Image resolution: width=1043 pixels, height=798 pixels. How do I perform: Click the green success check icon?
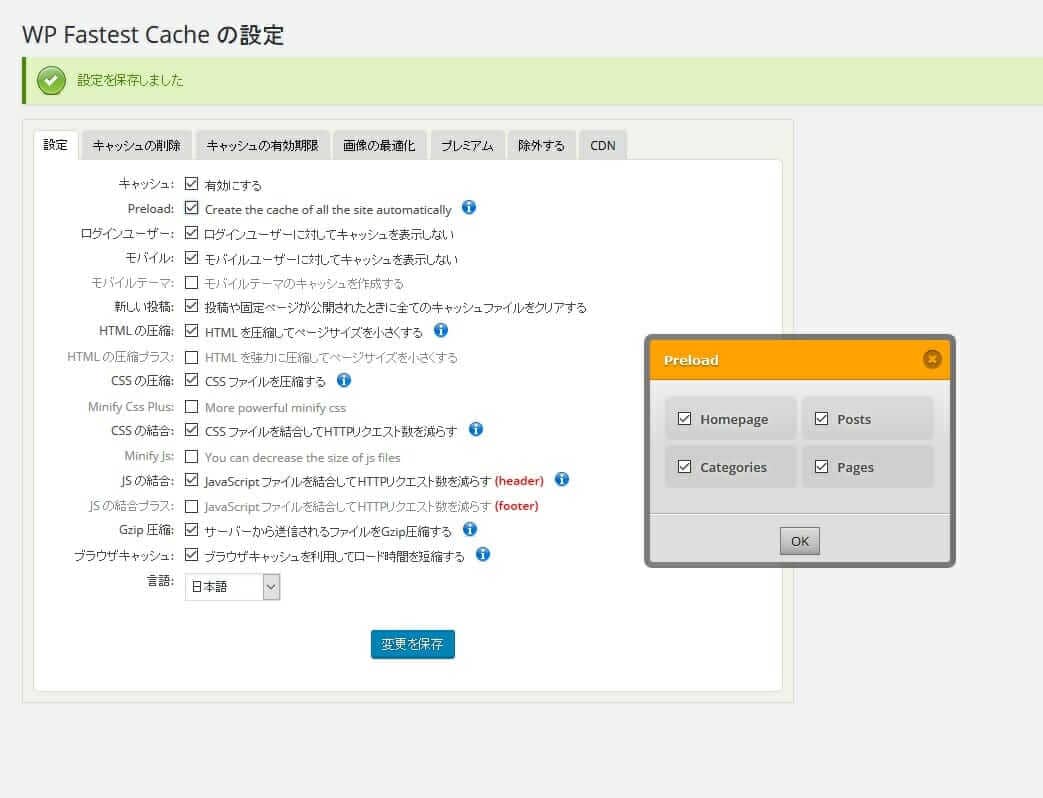51,80
